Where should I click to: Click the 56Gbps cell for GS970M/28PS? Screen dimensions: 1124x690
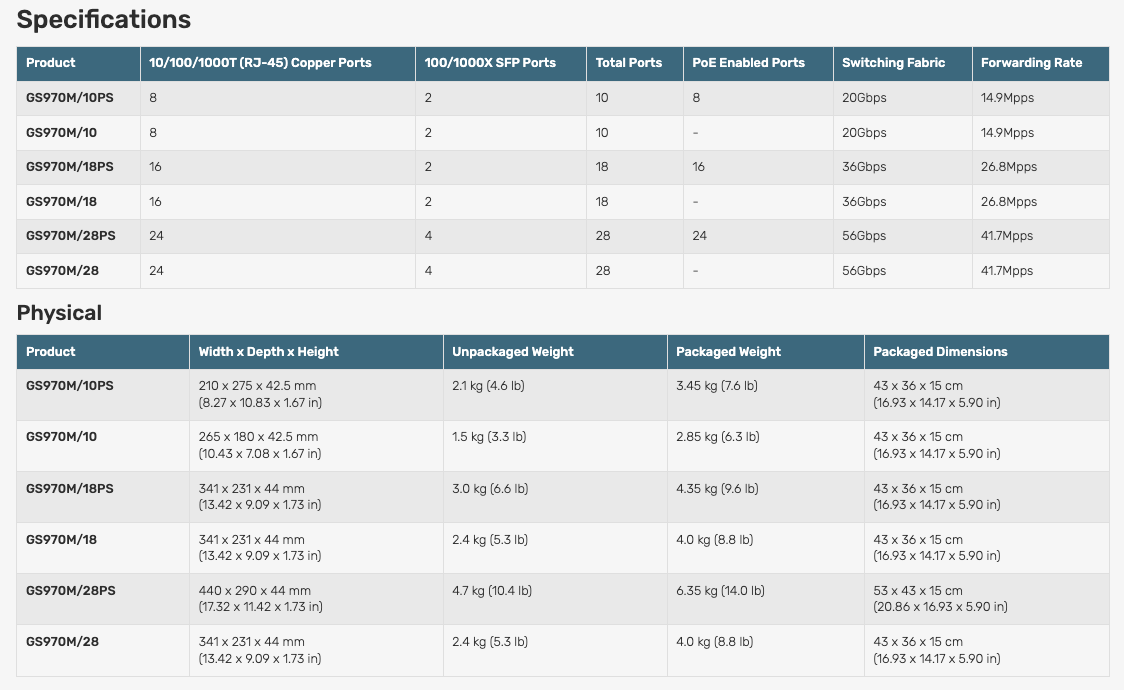click(x=864, y=236)
